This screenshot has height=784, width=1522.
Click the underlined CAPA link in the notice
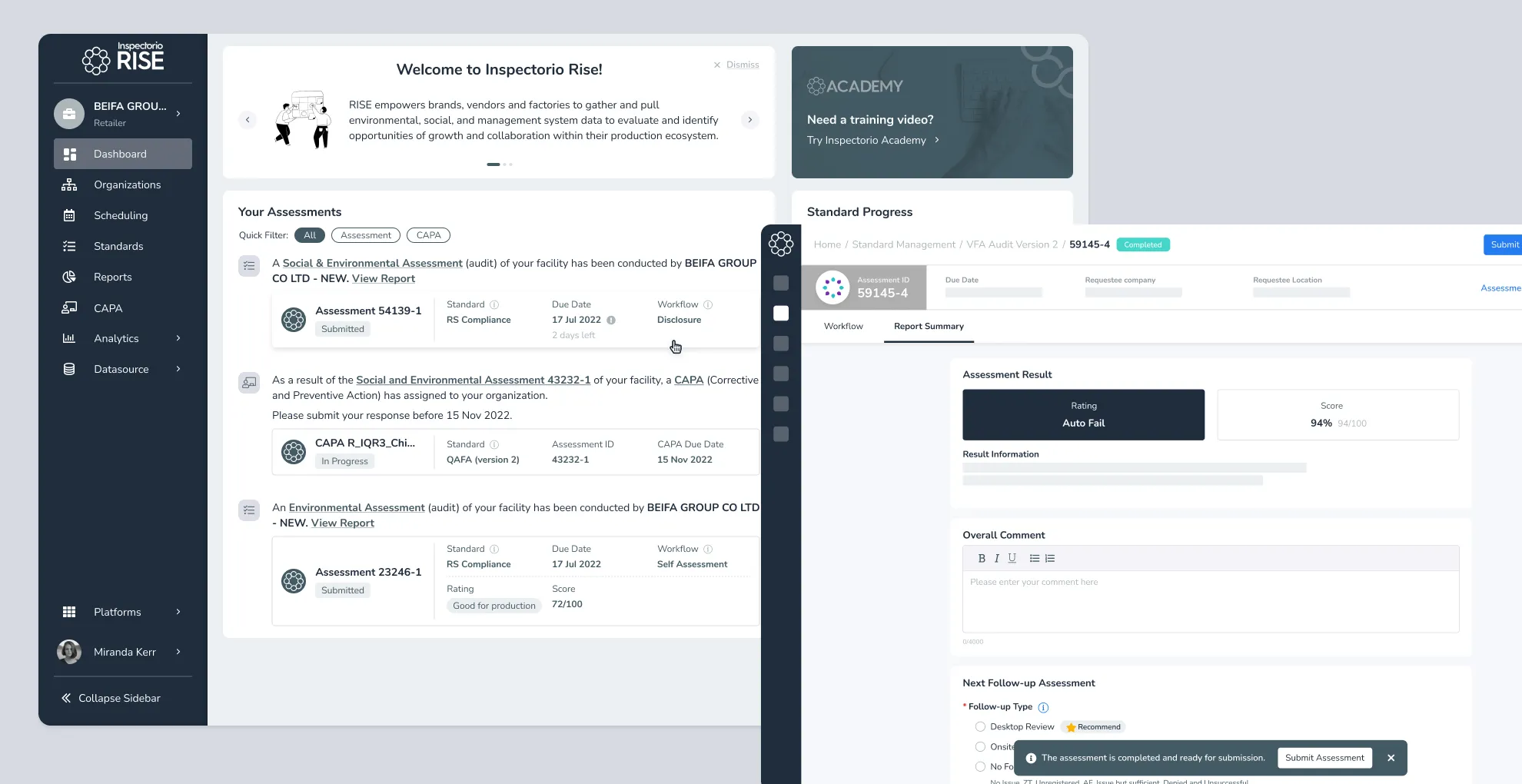click(x=689, y=380)
